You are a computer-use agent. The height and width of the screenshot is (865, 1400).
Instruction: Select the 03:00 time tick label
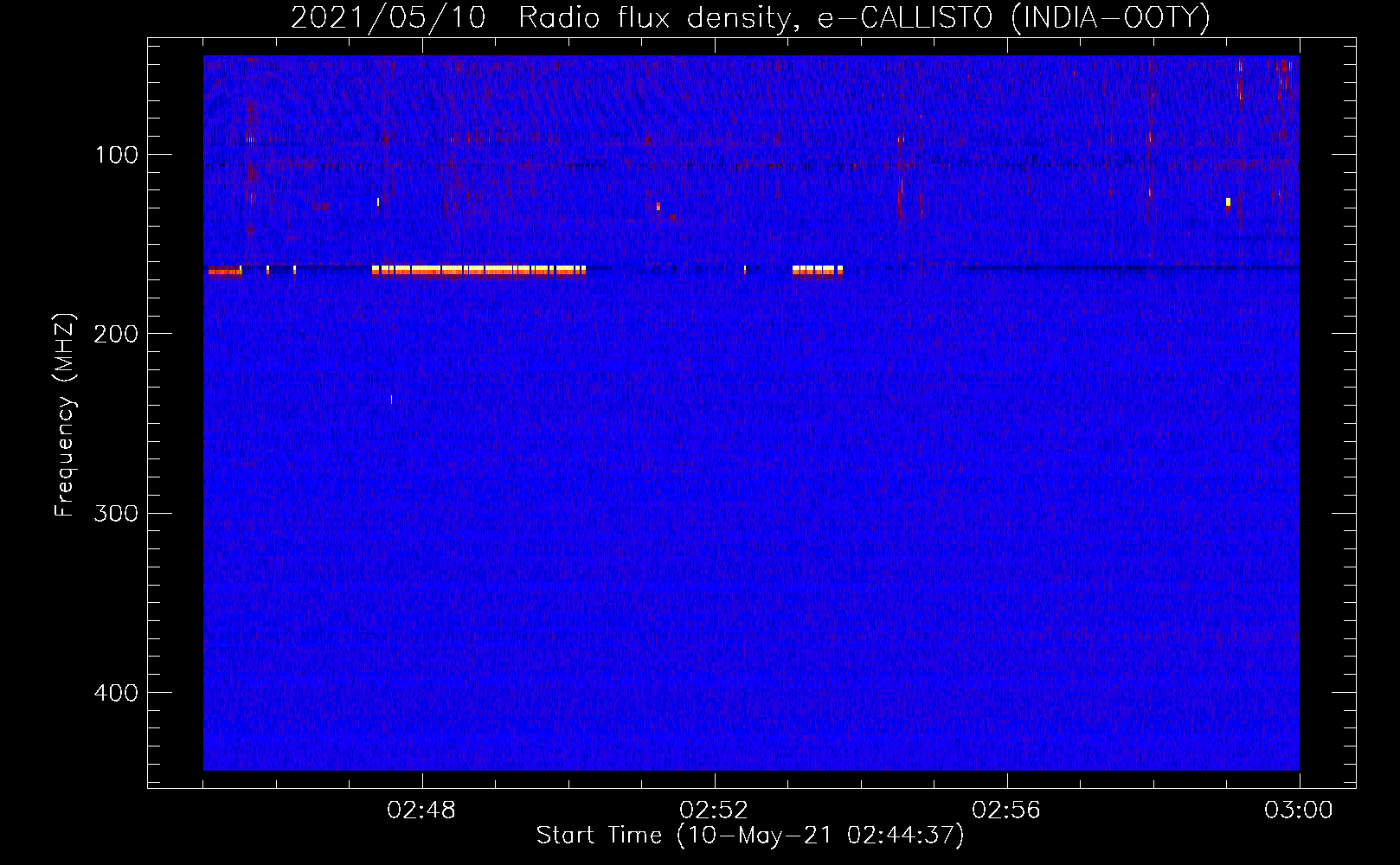click(1299, 811)
